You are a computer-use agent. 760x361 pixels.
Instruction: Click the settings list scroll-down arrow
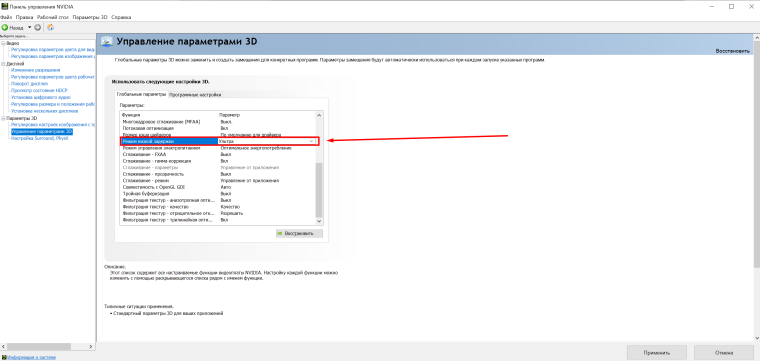click(318, 220)
